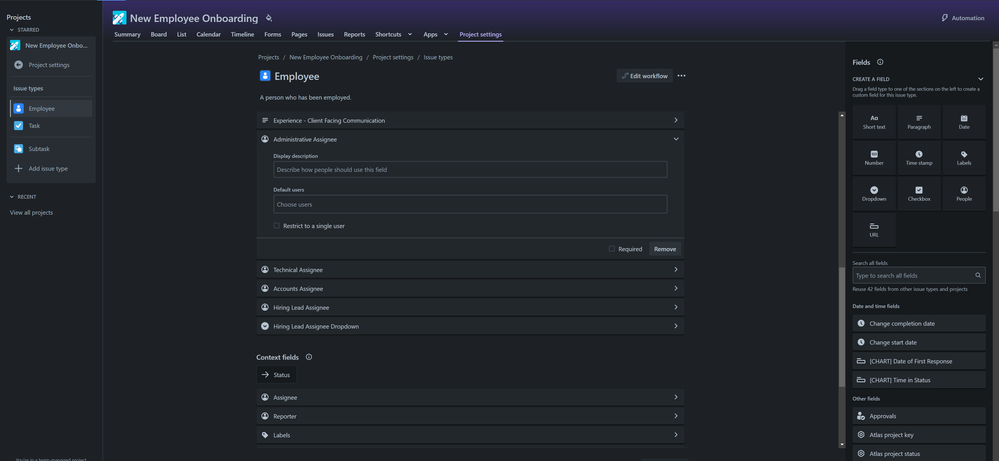Select the Change completion date field

point(919,323)
